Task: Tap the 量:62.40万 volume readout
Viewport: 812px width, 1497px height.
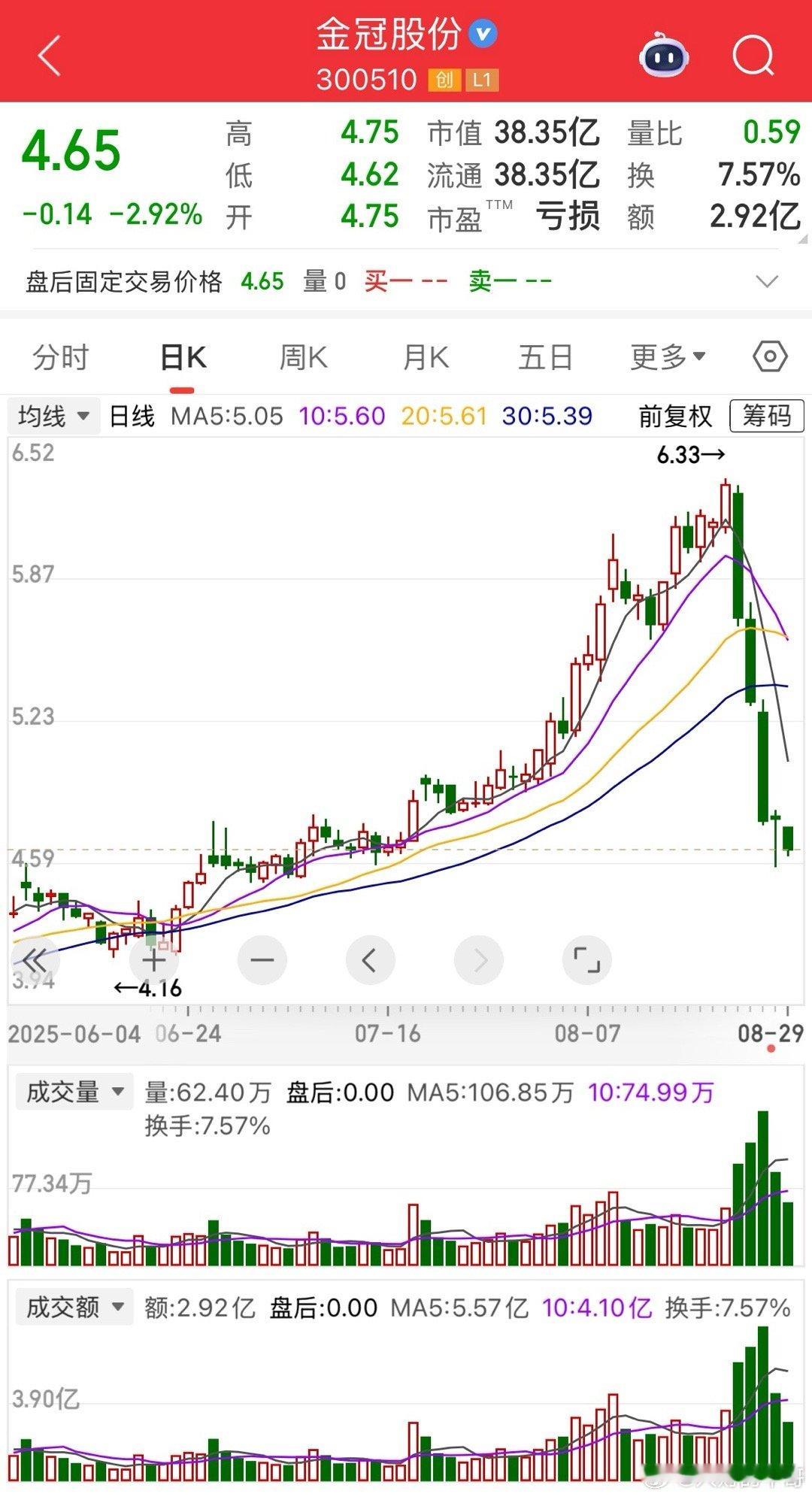Action: 208,1092
